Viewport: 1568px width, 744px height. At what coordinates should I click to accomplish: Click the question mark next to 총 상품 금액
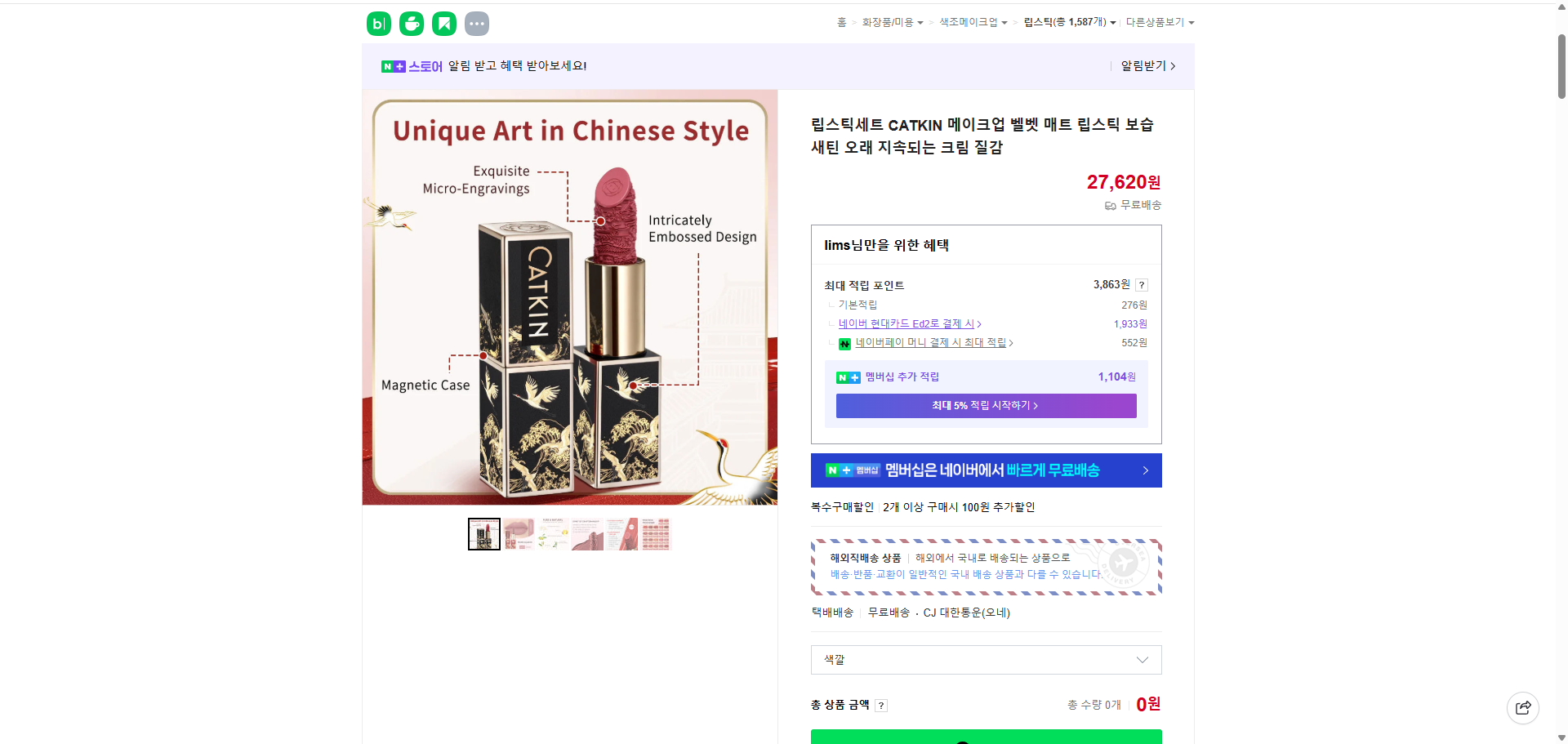click(881, 705)
